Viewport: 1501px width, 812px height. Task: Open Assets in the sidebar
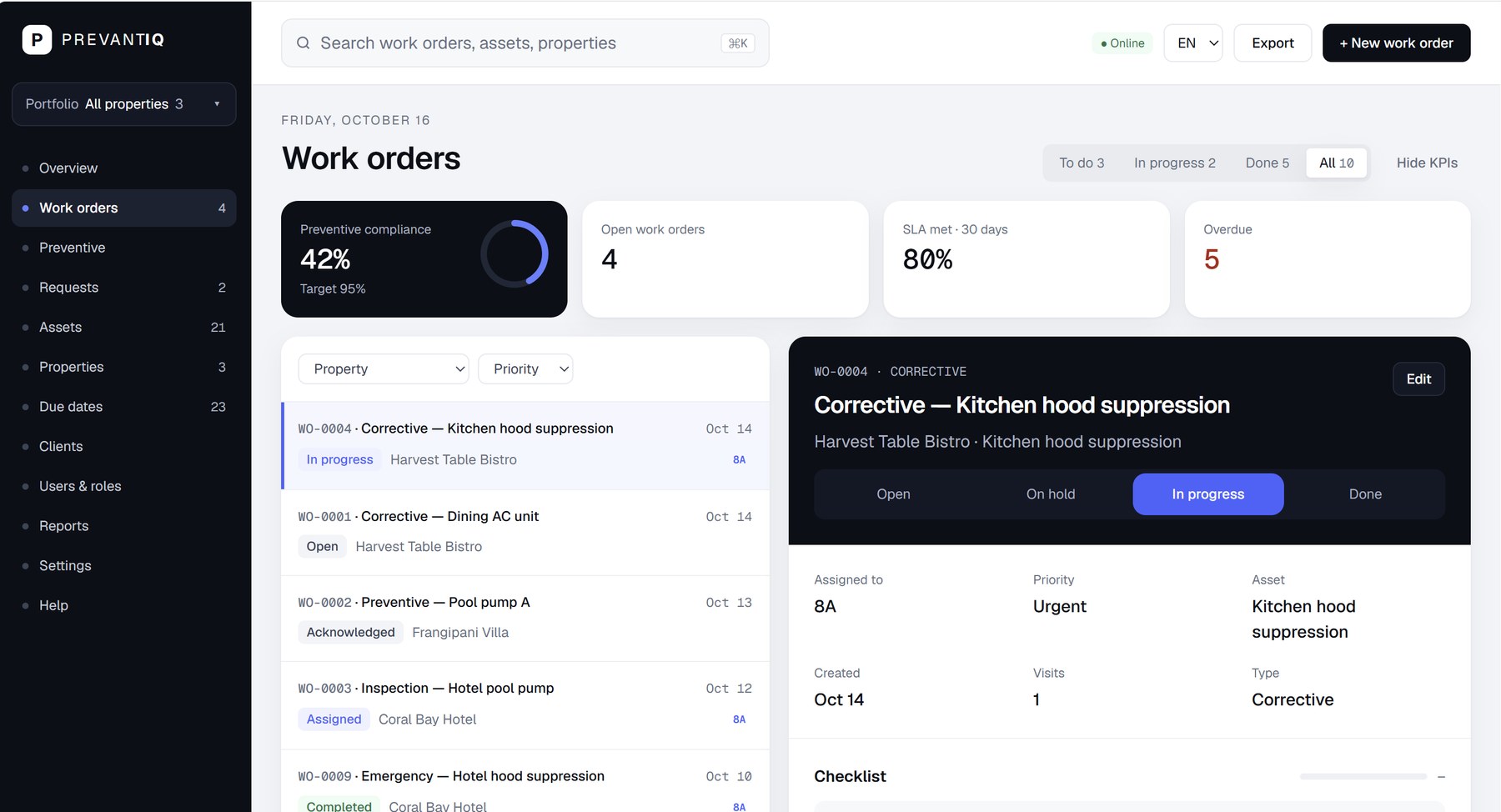click(x=123, y=328)
